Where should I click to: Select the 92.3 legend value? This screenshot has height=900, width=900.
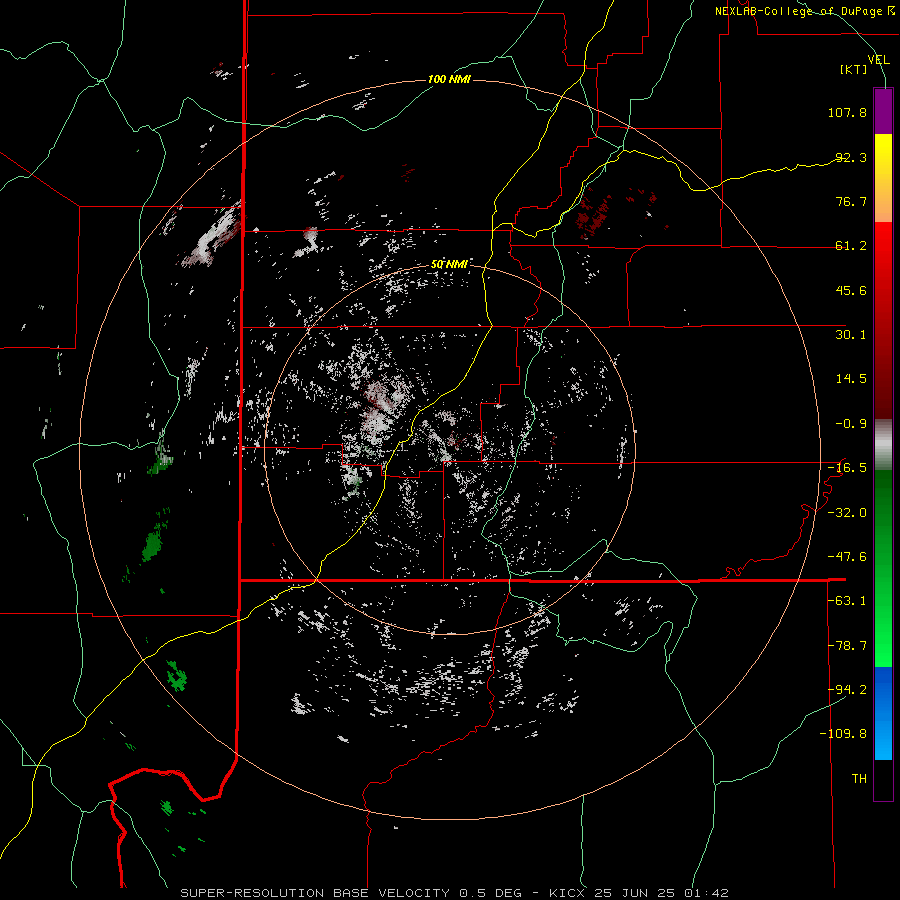click(851, 157)
